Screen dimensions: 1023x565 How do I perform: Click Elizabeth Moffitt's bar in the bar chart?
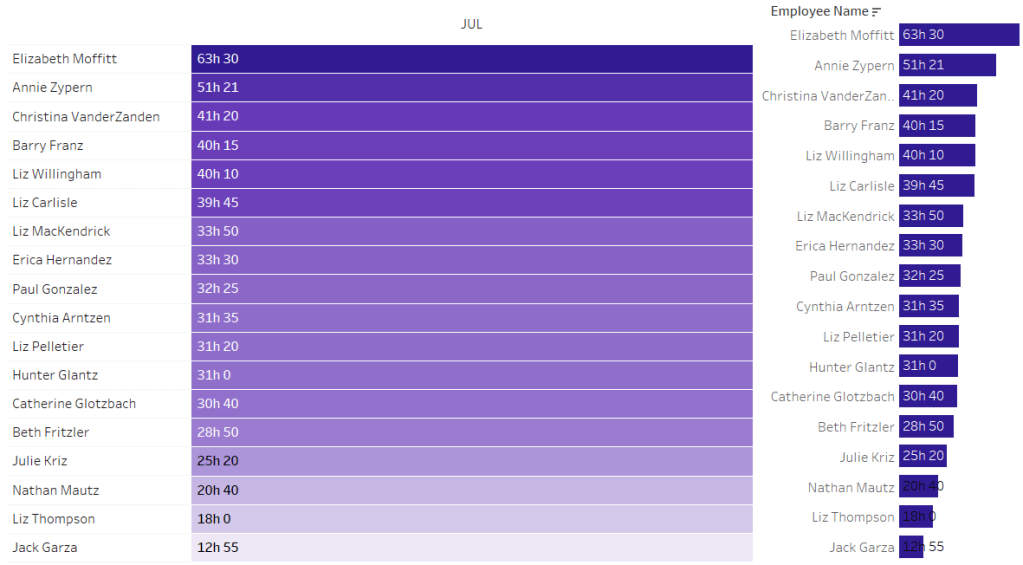coord(958,35)
